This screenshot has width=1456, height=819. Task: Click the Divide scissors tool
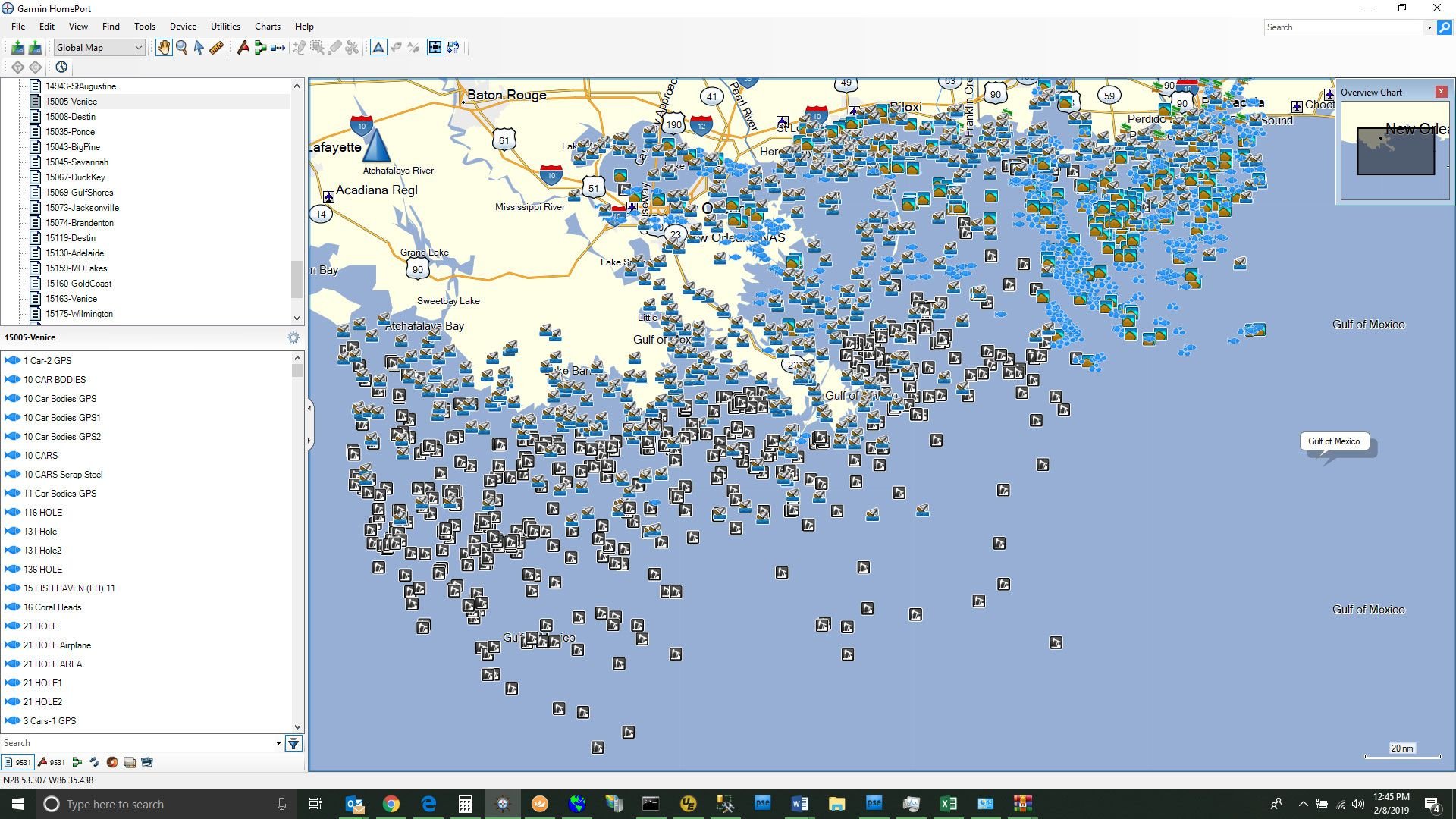352,48
